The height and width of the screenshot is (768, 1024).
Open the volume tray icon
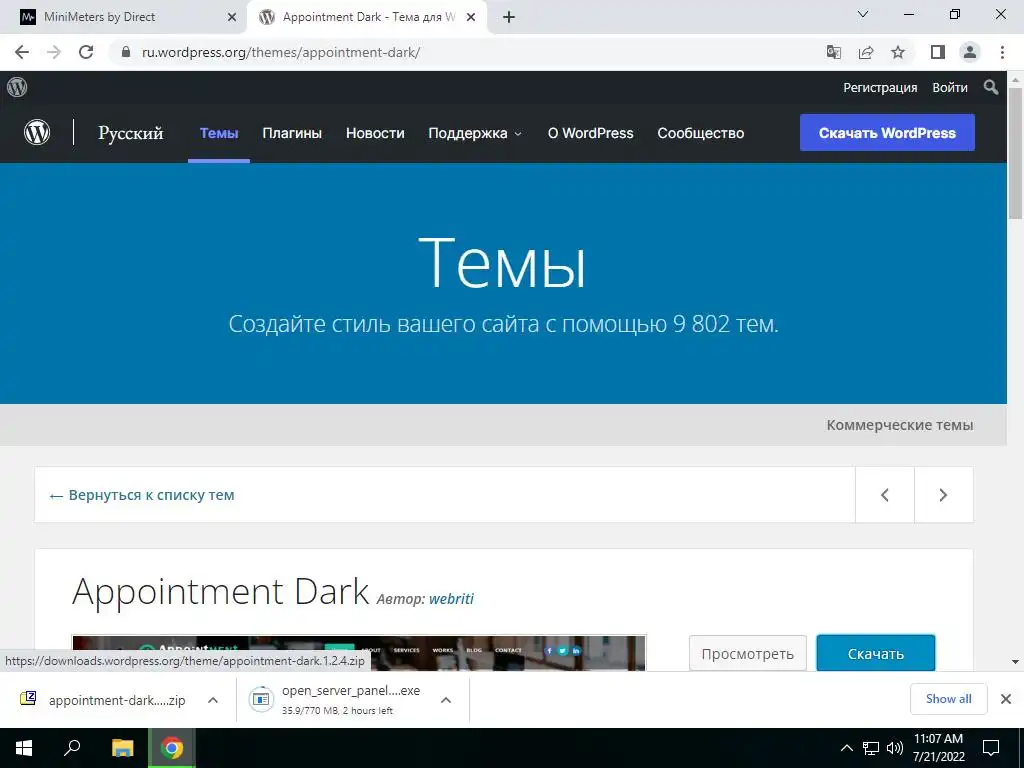pyautogui.click(x=895, y=748)
